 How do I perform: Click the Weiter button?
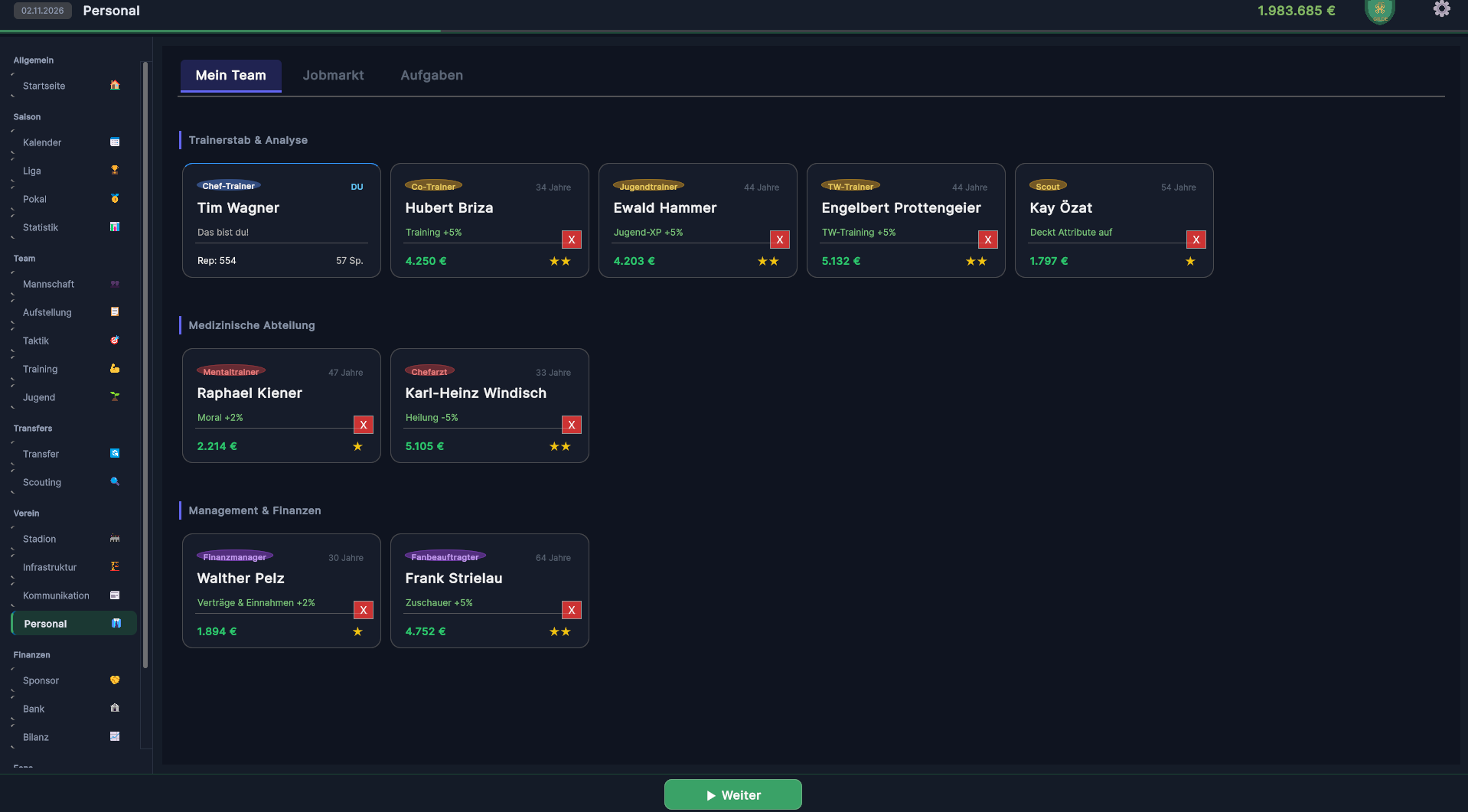733,794
